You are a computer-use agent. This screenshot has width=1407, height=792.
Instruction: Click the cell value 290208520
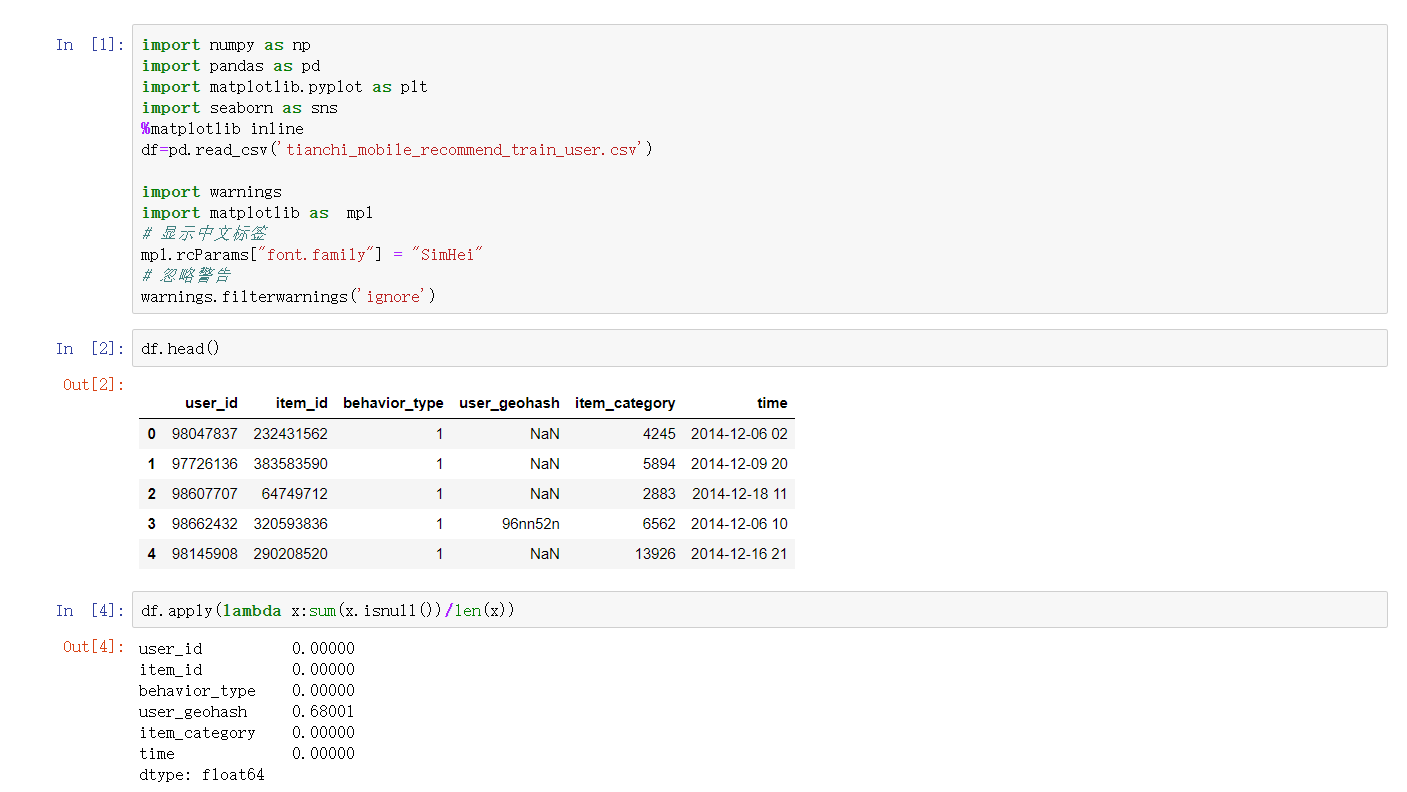point(291,554)
